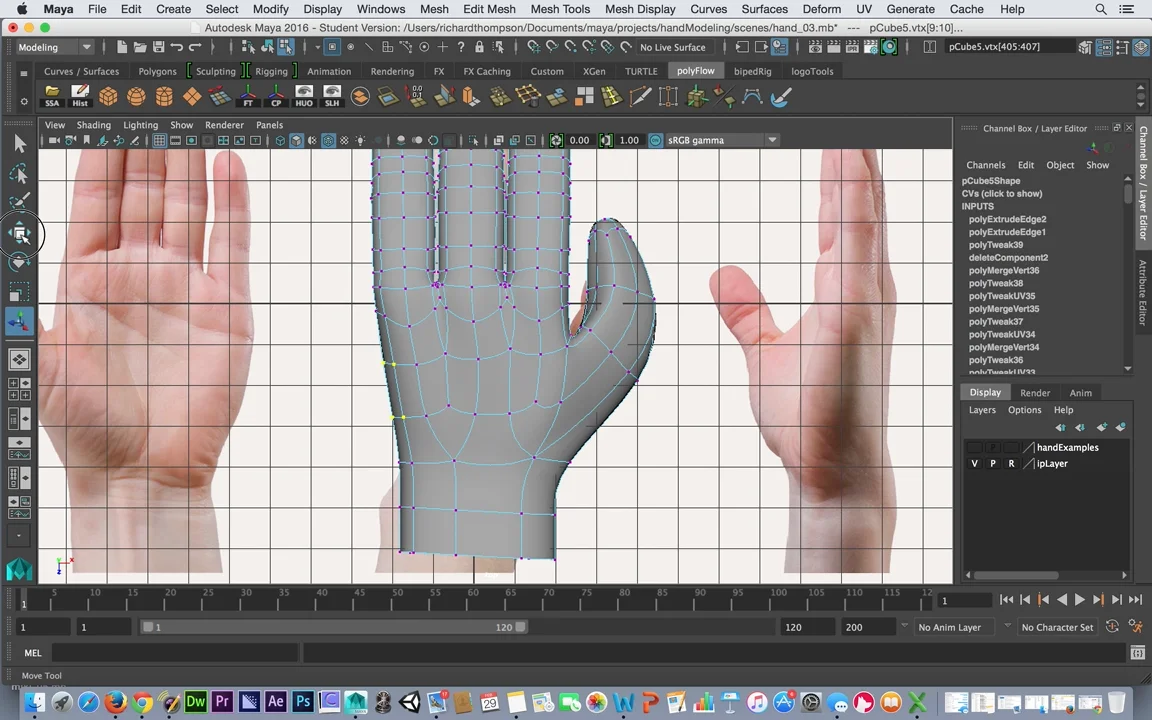This screenshot has height=720, width=1152.
Task: Click the Spotlight search icon
Action: (x=1101, y=9)
